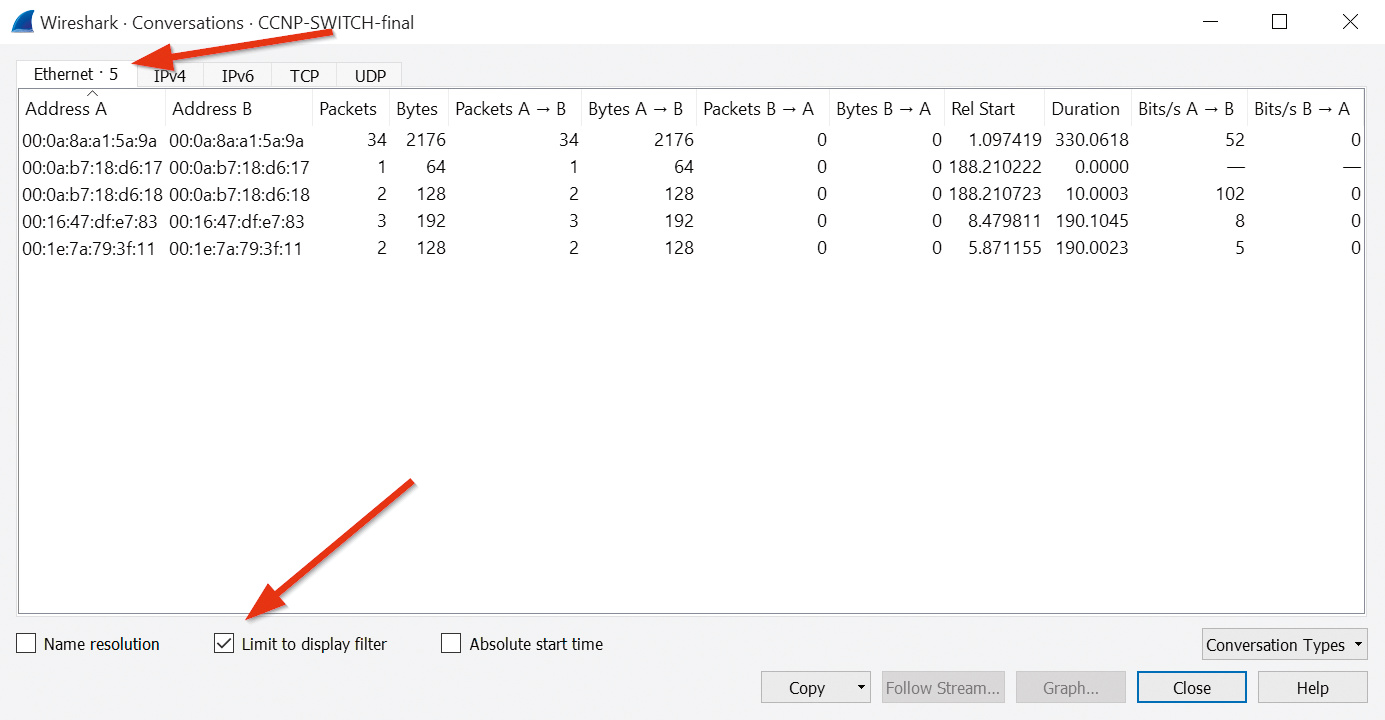The width and height of the screenshot is (1385, 720).
Task: Select the TCP tab
Action: [x=304, y=76]
